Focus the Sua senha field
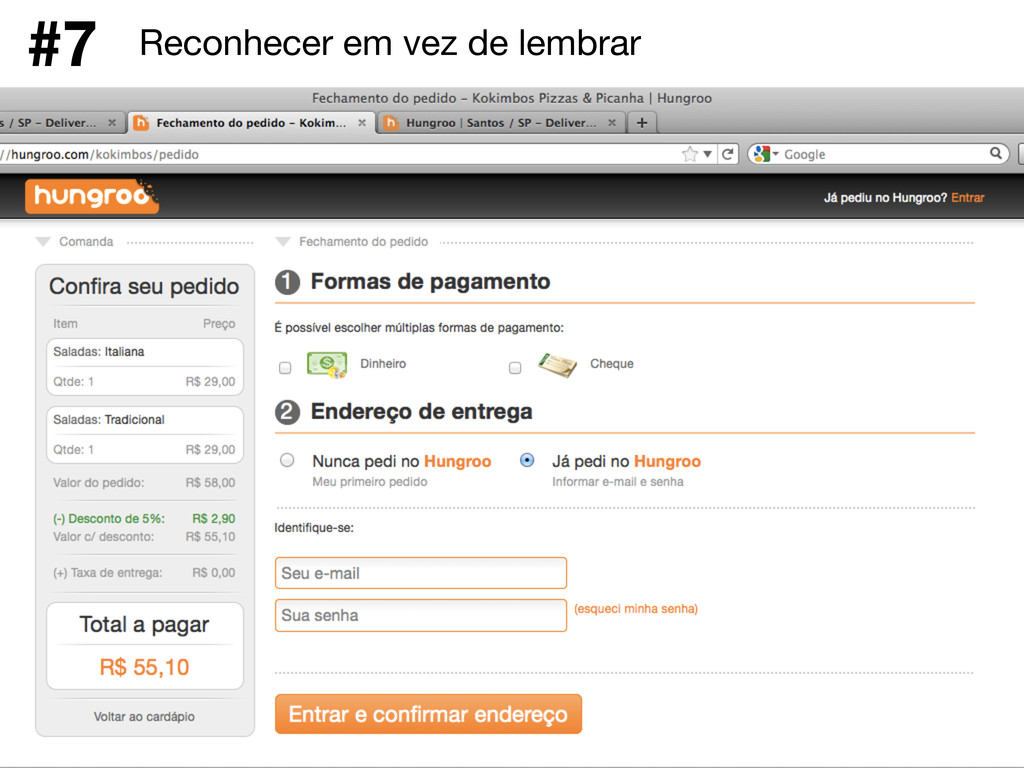Screen dimensions: 1024x768 pos(421,615)
